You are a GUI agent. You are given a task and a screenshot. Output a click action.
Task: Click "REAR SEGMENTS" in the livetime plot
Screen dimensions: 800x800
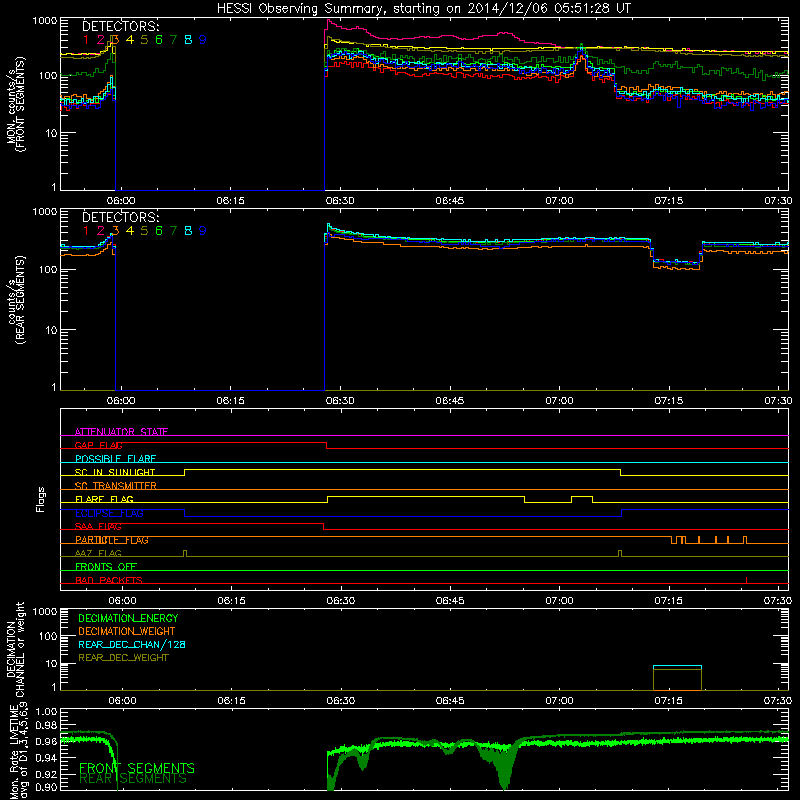(133, 779)
